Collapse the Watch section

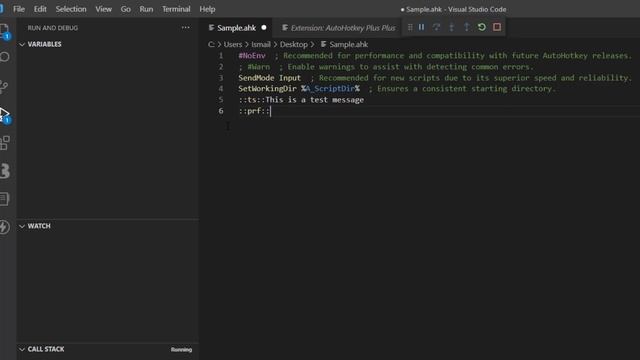coord(22,226)
